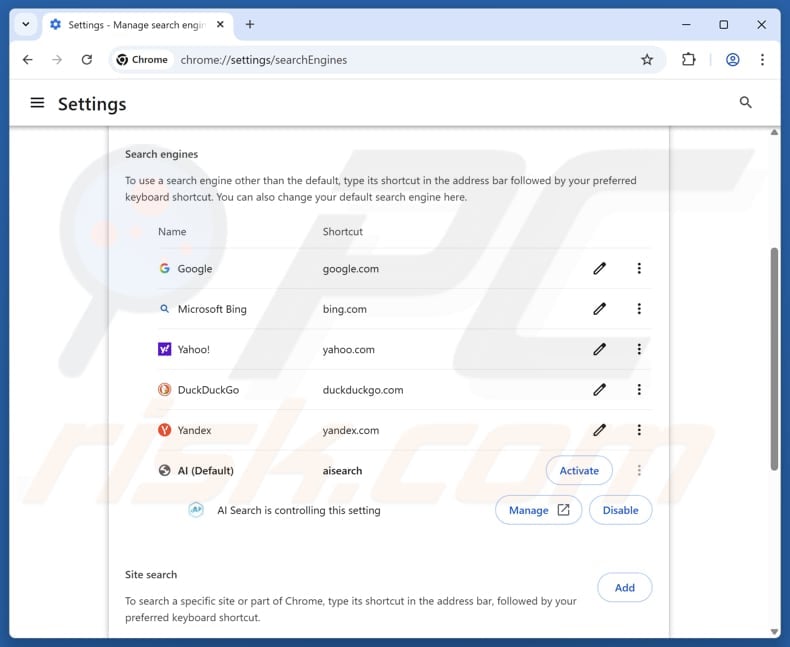Select the bing.com shortcut text
The height and width of the screenshot is (647, 790).
[x=345, y=309]
